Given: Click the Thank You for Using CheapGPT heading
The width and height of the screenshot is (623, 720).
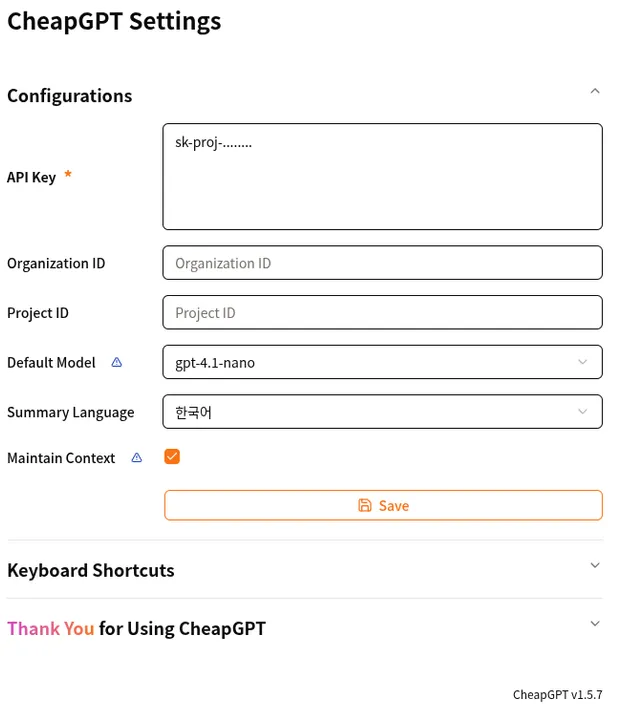Looking at the screenshot, I should coord(137,629).
